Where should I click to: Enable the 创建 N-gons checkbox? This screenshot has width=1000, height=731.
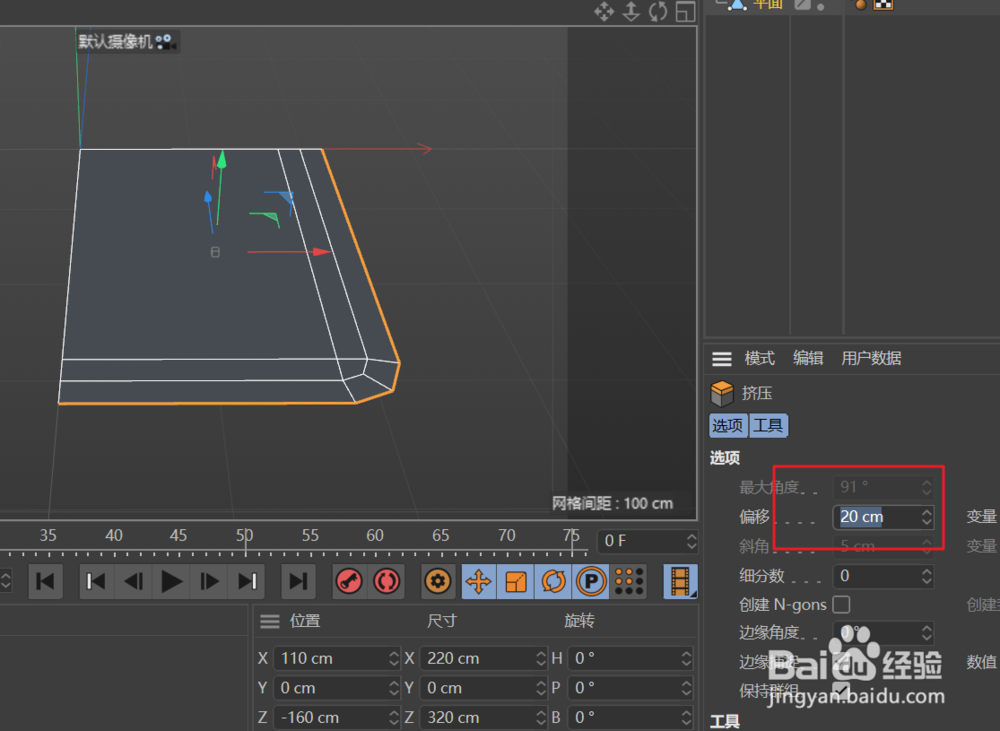pyautogui.click(x=841, y=605)
